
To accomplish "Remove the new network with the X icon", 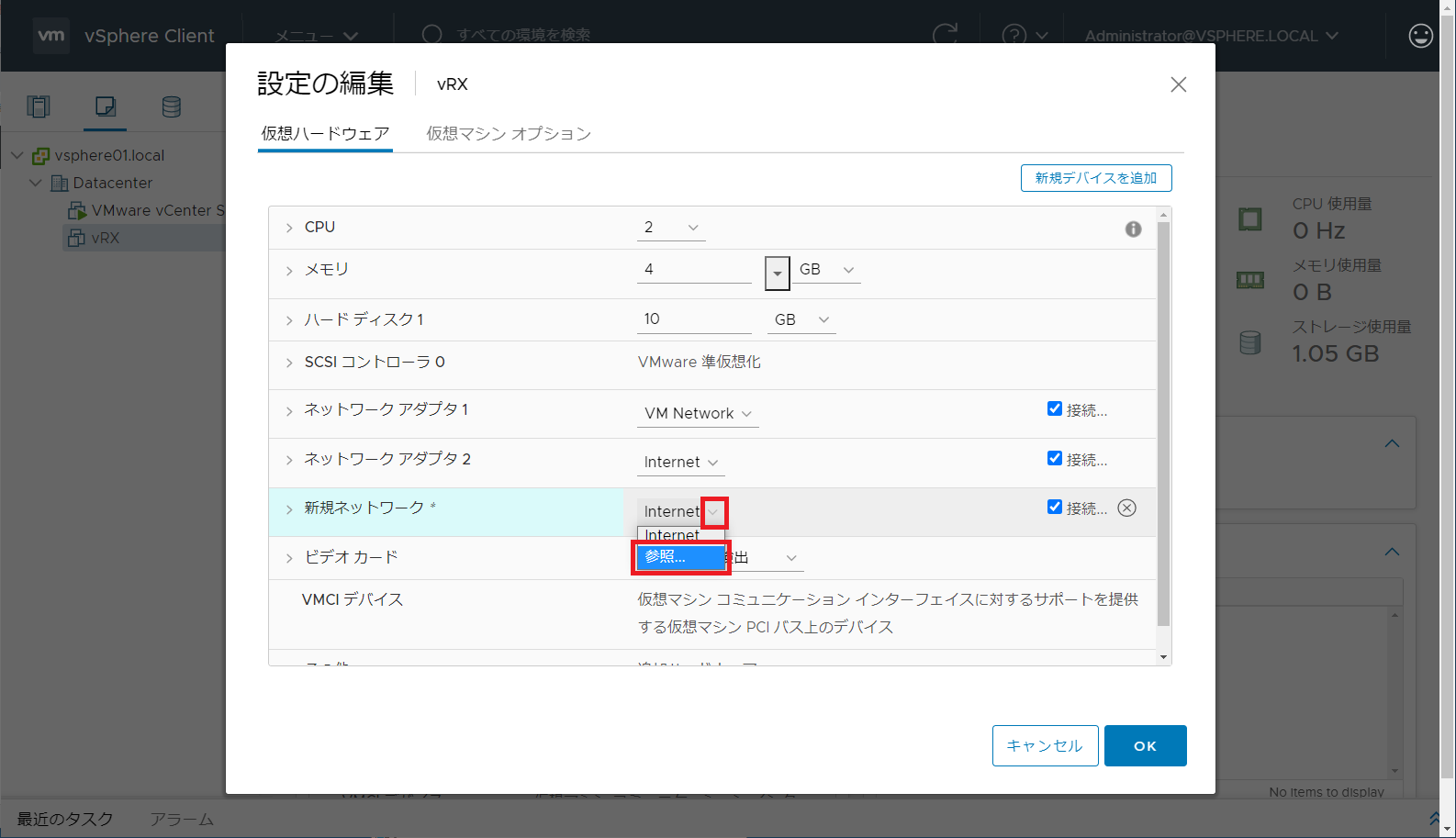I will pyautogui.click(x=1127, y=508).
